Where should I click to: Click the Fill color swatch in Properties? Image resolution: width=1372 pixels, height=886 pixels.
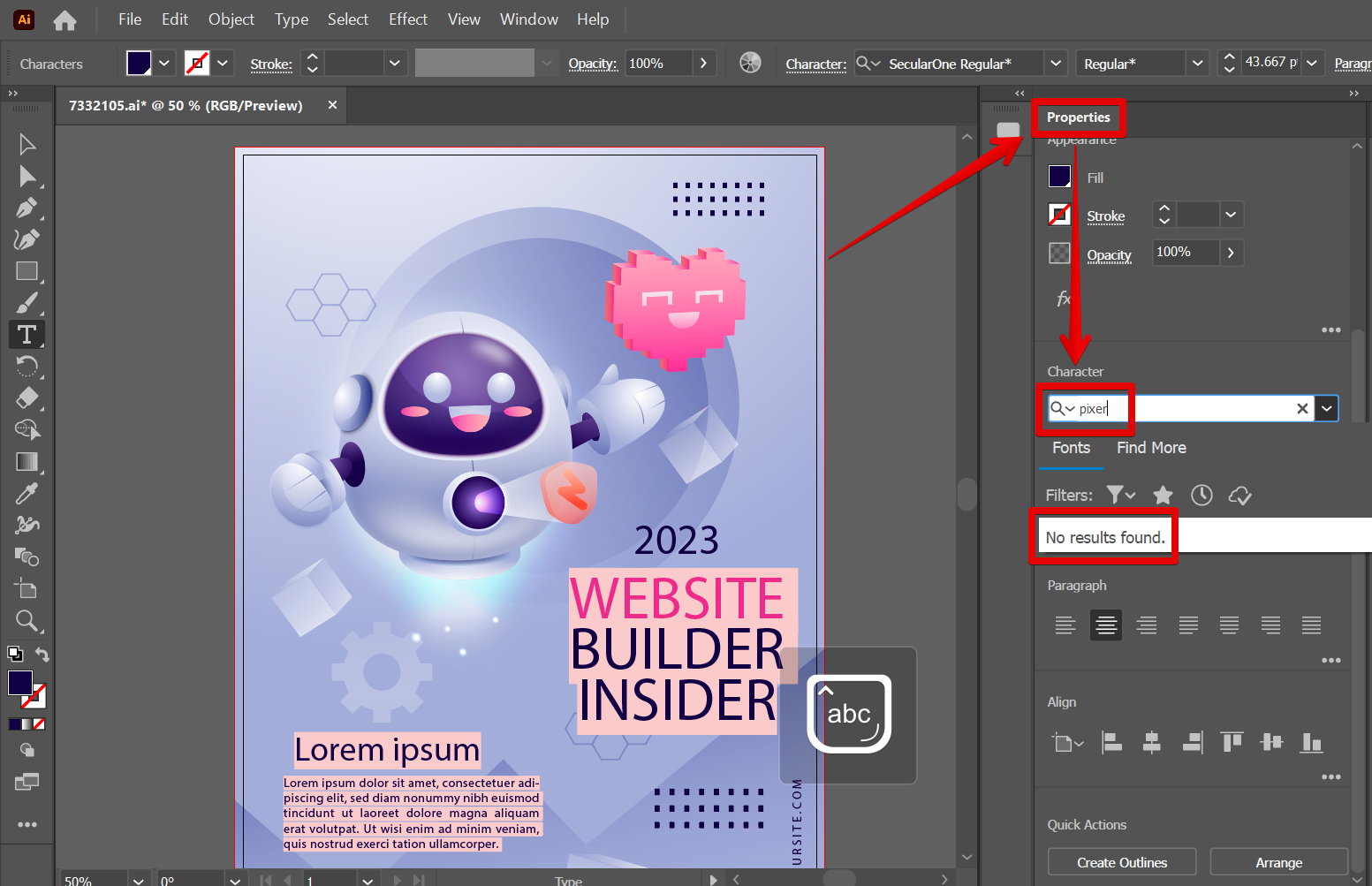tap(1059, 177)
